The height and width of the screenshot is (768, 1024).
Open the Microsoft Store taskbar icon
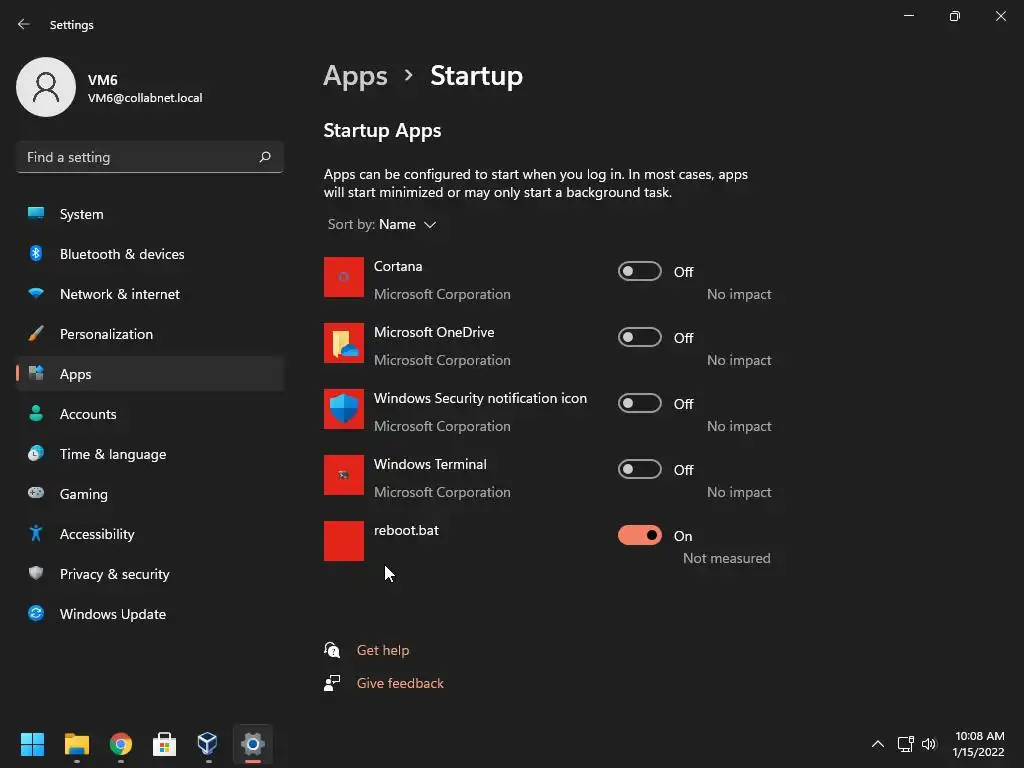164,744
